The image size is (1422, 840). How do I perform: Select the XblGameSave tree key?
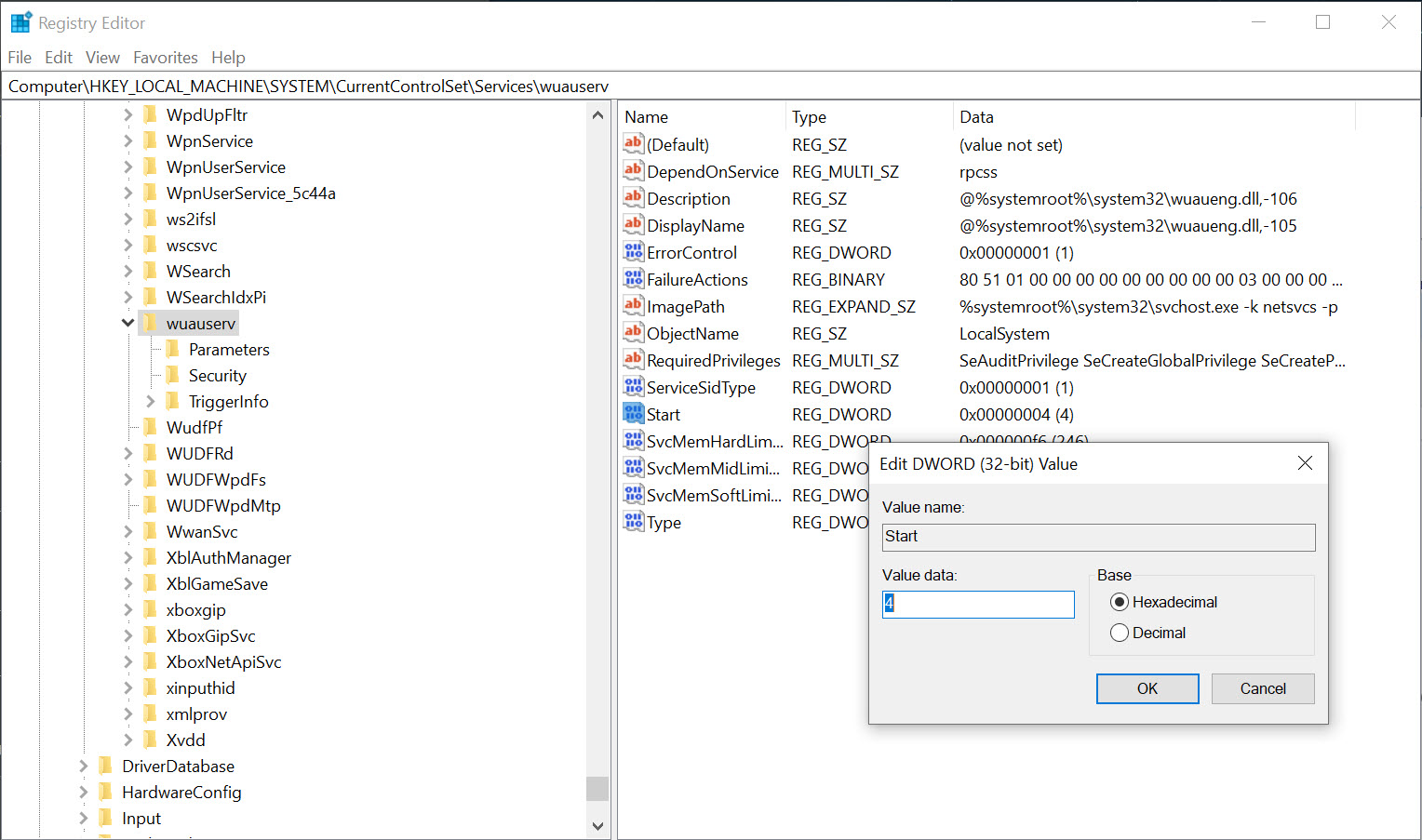point(217,583)
